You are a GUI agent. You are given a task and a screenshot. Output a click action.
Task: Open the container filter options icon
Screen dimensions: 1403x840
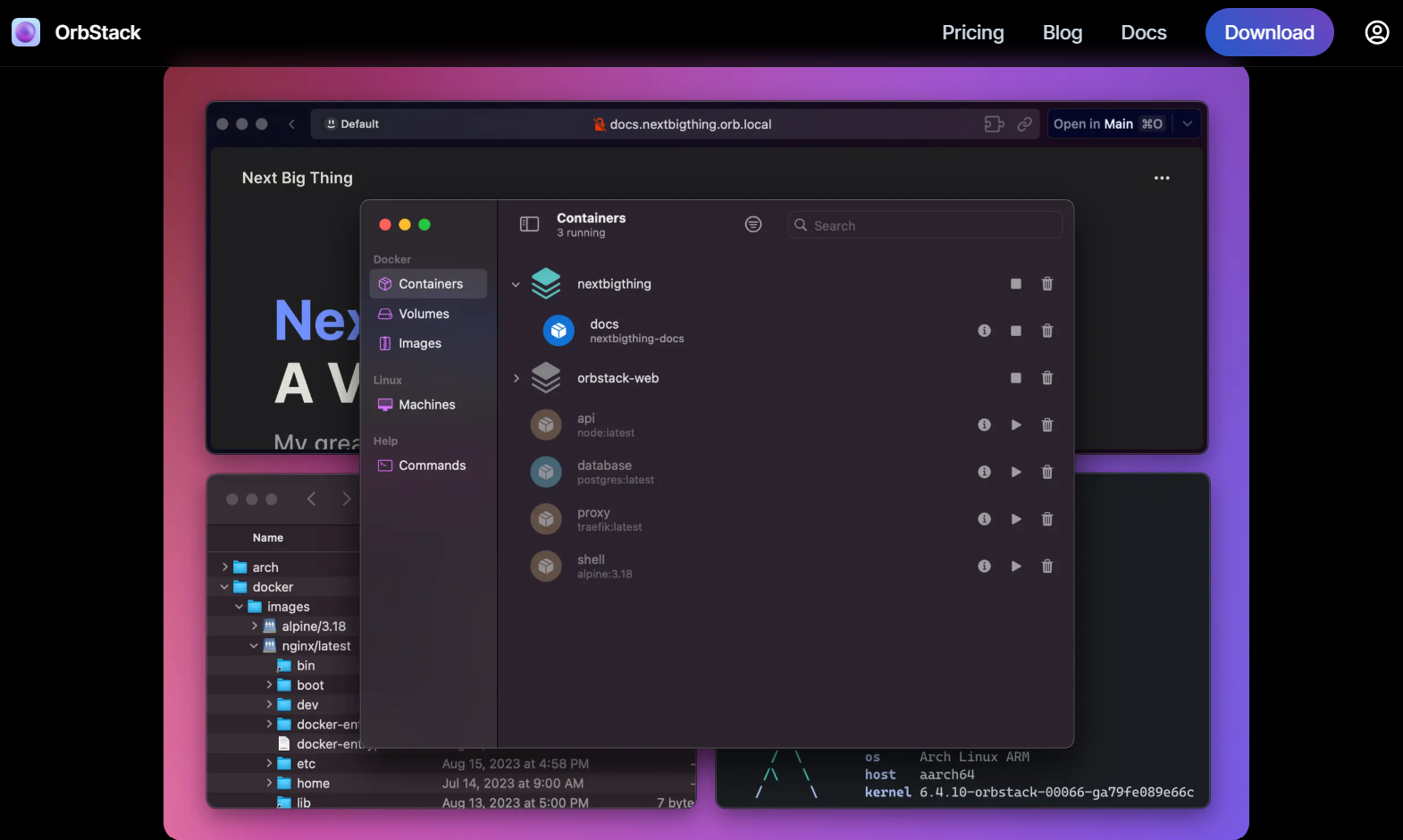tap(753, 224)
